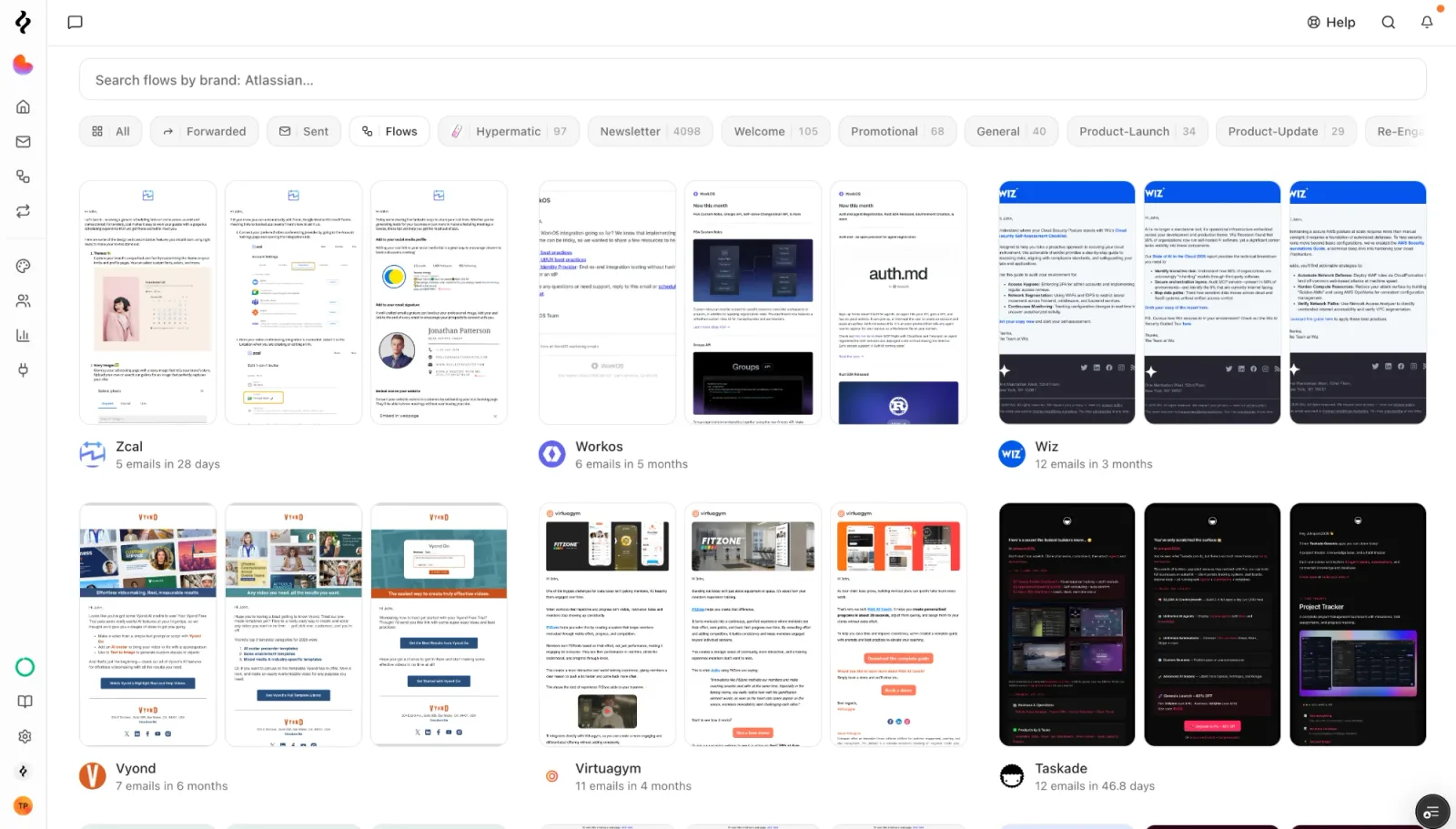Open the Taskade brand name link
1456x829 pixels.
[1061, 769]
